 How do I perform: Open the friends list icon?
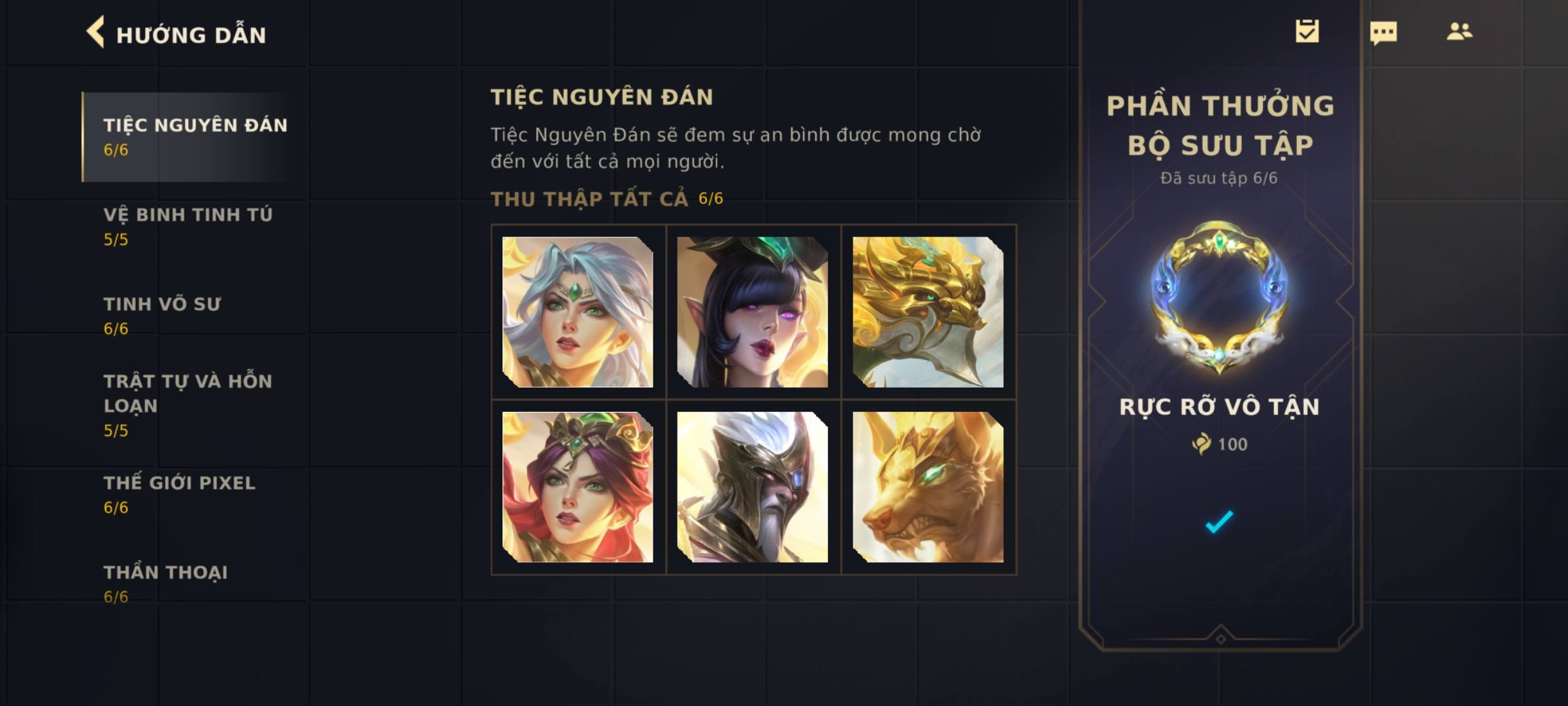pos(1460,31)
